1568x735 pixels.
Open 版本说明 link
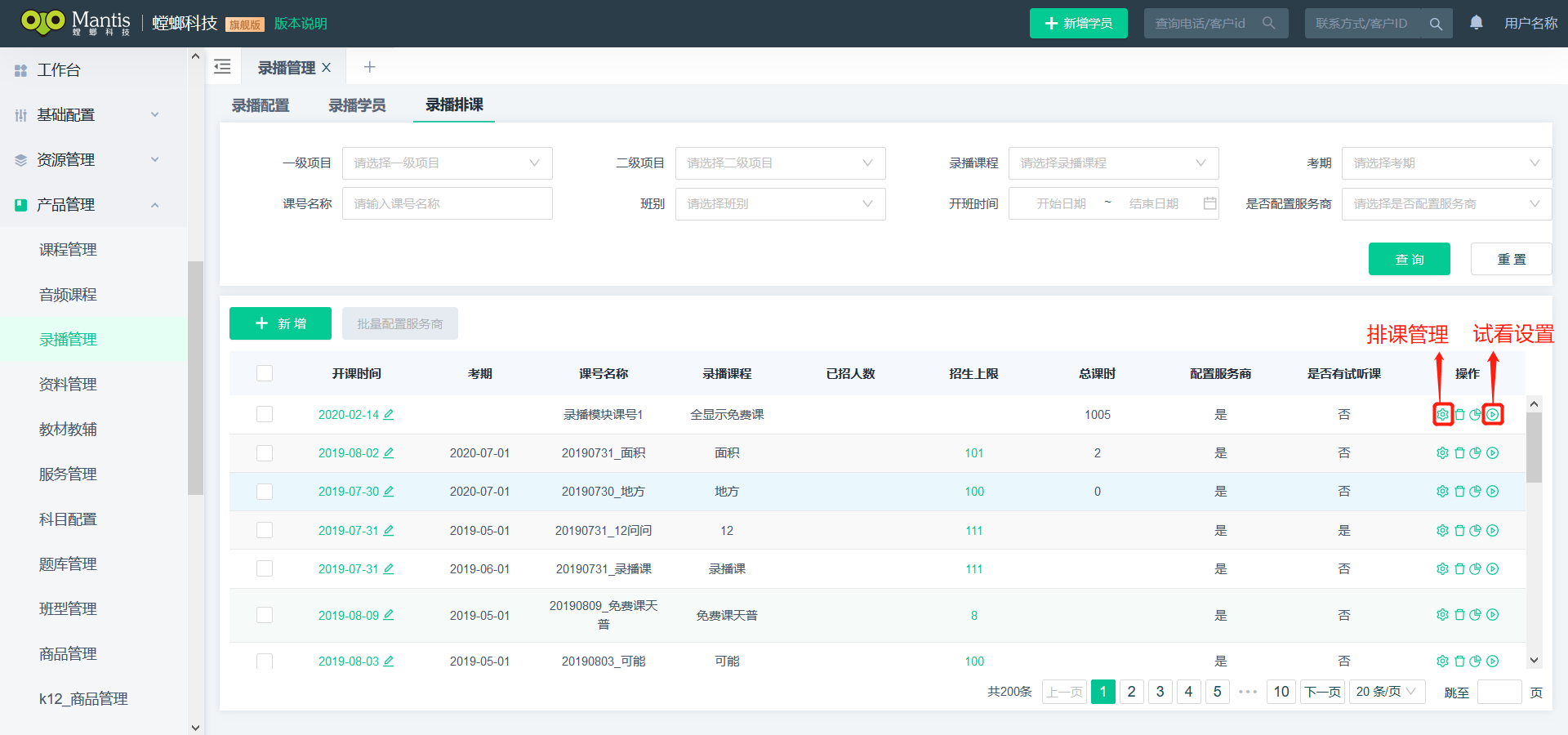[x=301, y=24]
